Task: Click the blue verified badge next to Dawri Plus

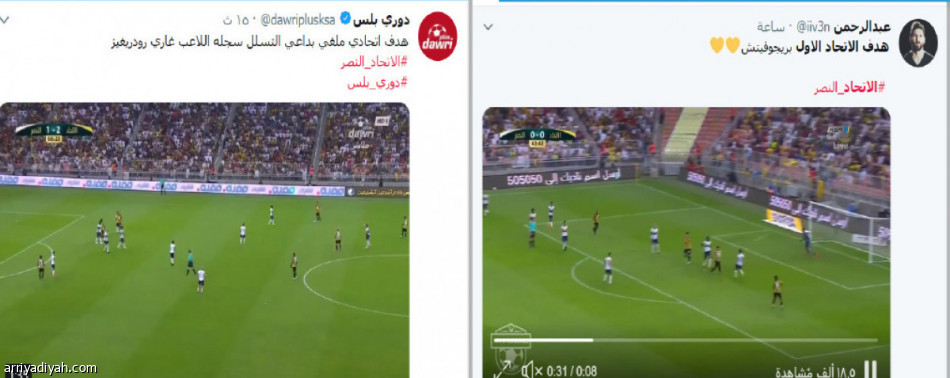Action: coord(345,19)
